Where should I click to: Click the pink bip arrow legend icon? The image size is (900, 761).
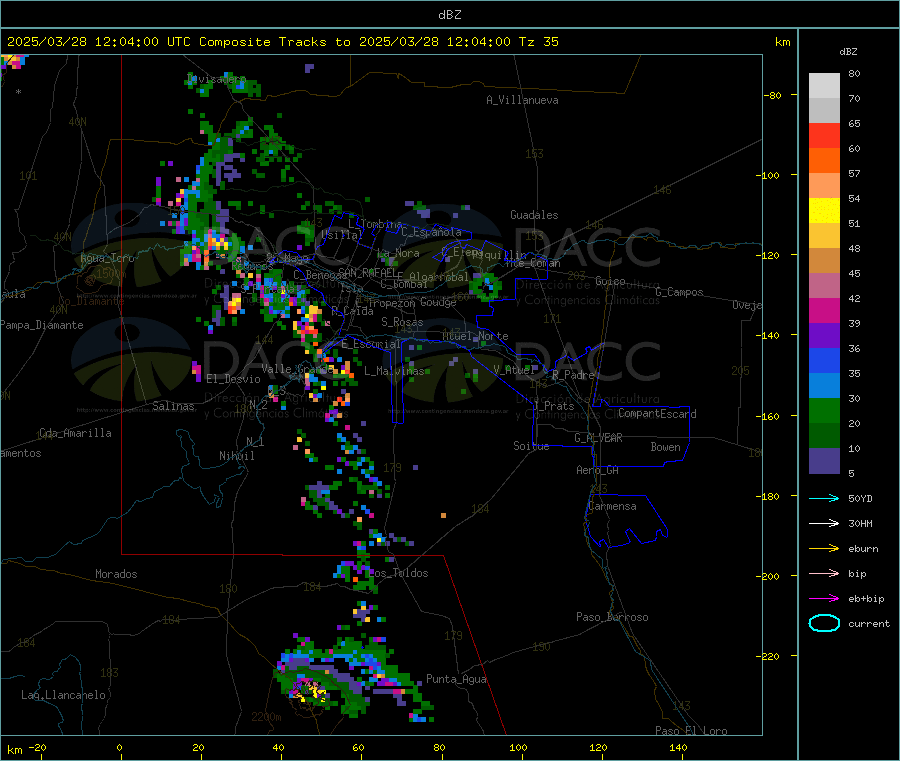[824, 573]
